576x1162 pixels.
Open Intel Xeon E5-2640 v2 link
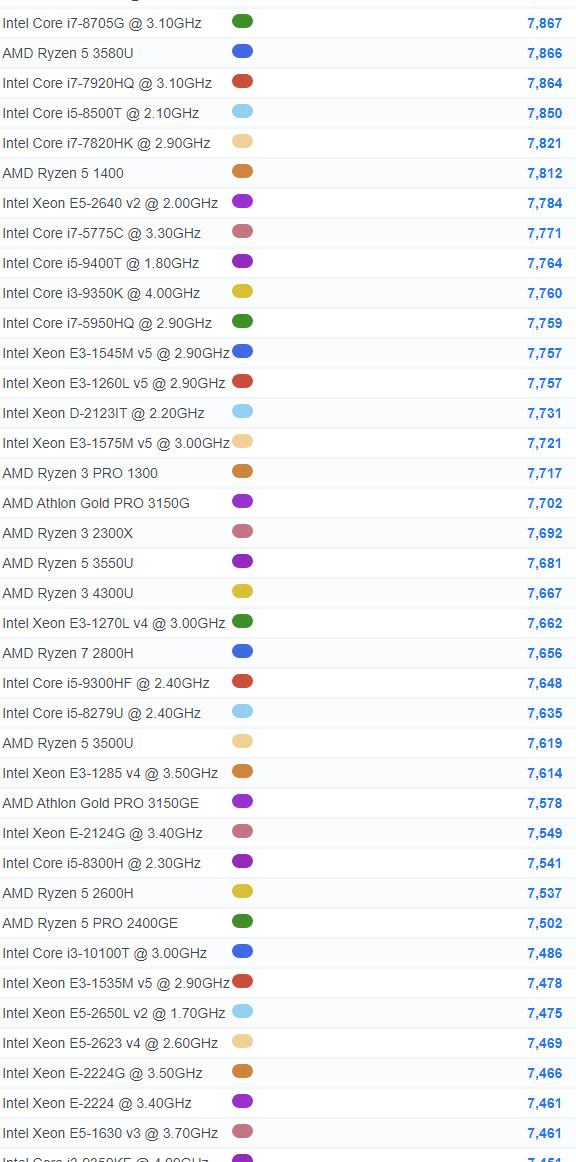110,203
